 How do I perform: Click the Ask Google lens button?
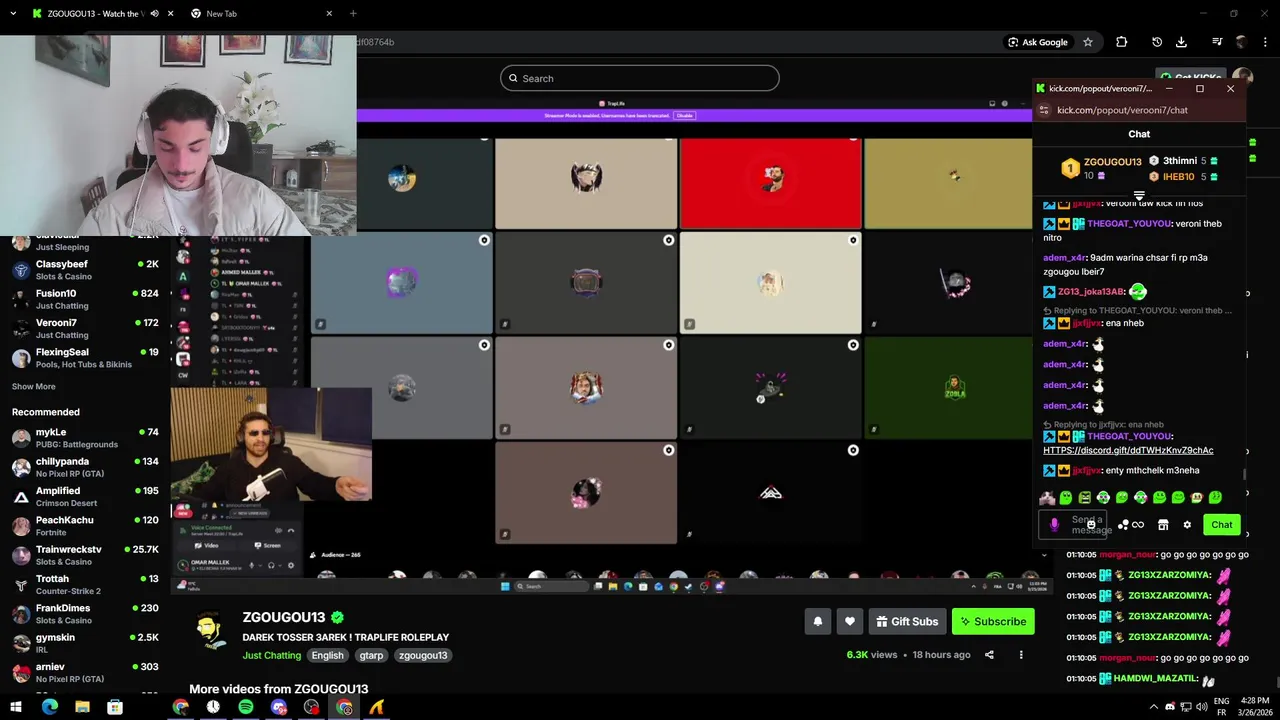click(1039, 42)
